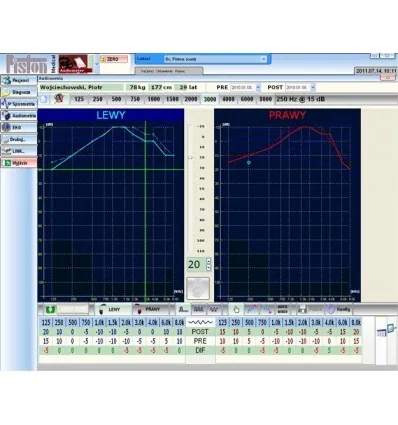
Task: Select the pulsed tone waveform icon
Action: [199, 309]
